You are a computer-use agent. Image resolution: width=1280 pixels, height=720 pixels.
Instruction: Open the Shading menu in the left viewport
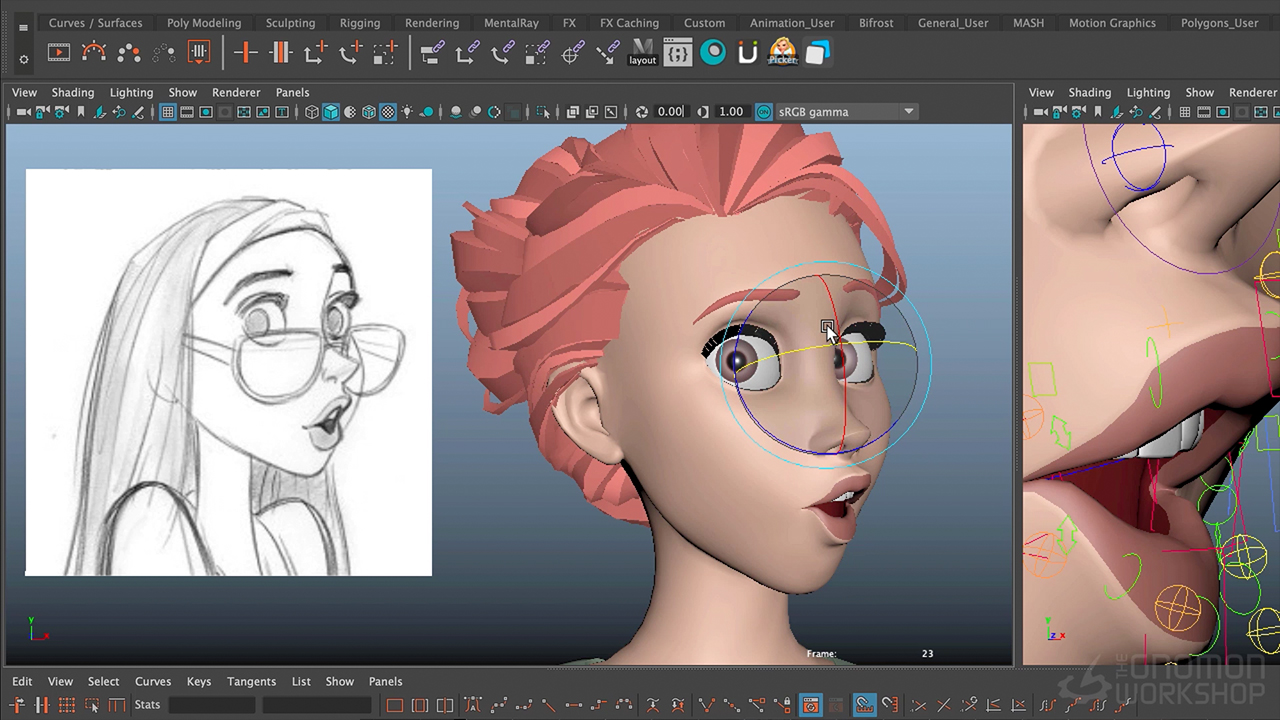[x=72, y=92]
